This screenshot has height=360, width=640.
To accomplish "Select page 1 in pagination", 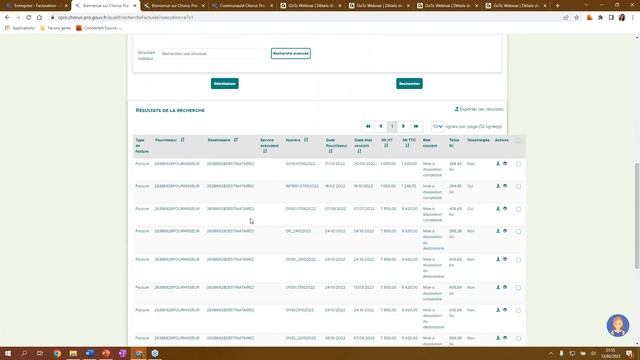I will point(392,127).
